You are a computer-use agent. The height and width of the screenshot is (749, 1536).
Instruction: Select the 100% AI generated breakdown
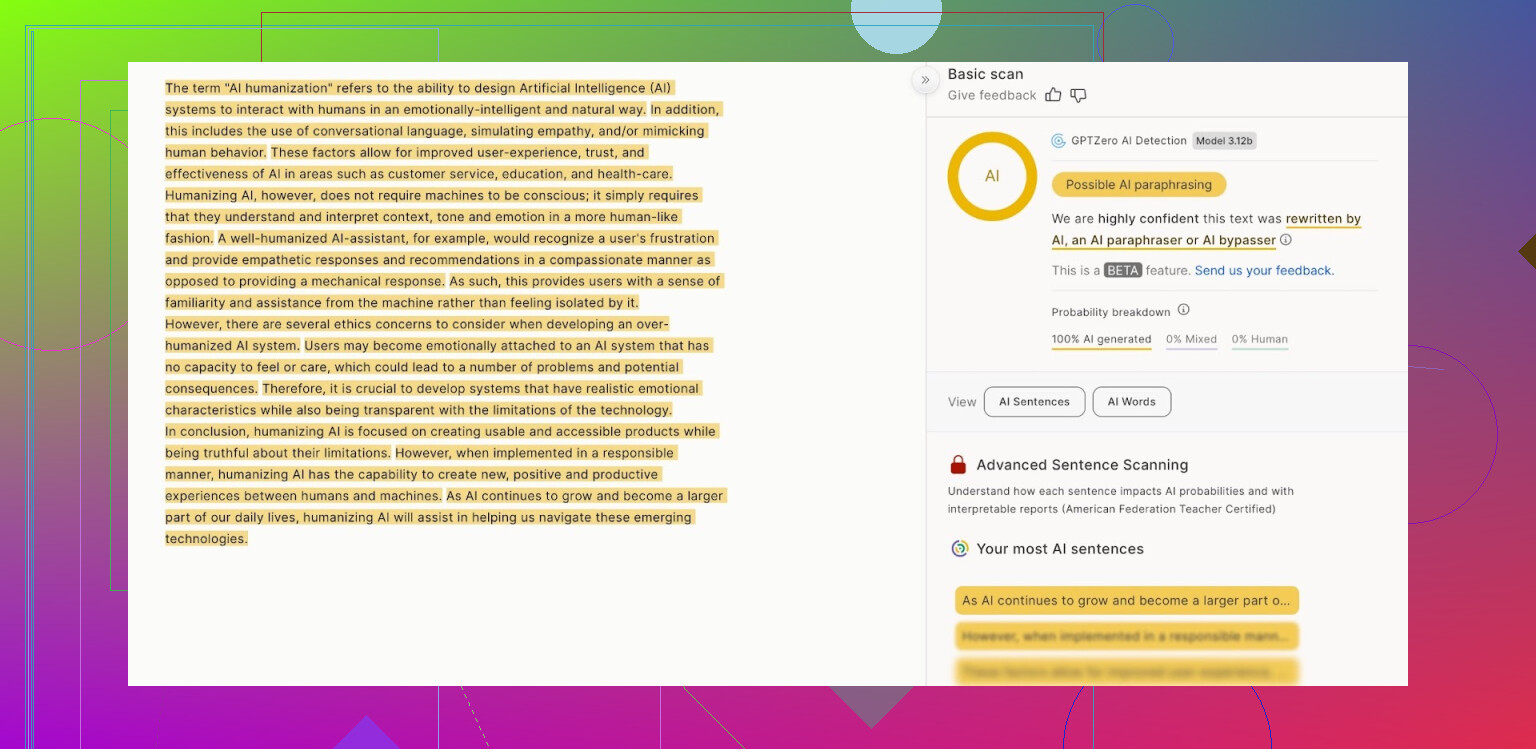1101,340
